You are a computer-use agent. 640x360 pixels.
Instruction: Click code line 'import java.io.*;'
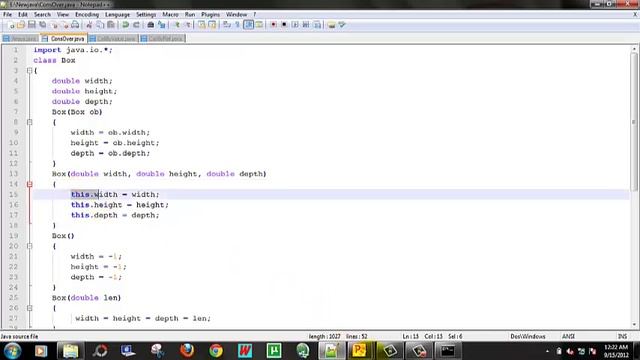tap(73, 50)
